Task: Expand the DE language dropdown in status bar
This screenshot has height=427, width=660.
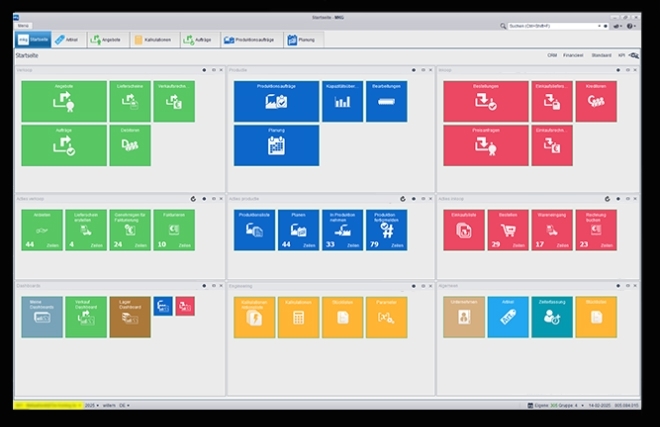Action: click(x=125, y=405)
